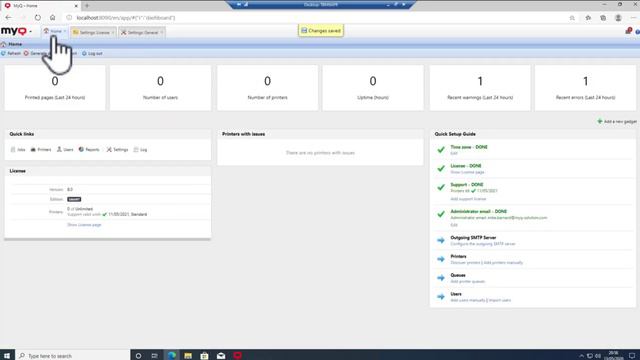This screenshot has width=640, height=360.
Task: Click the Printers blue arrow icon
Action: click(441, 259)
